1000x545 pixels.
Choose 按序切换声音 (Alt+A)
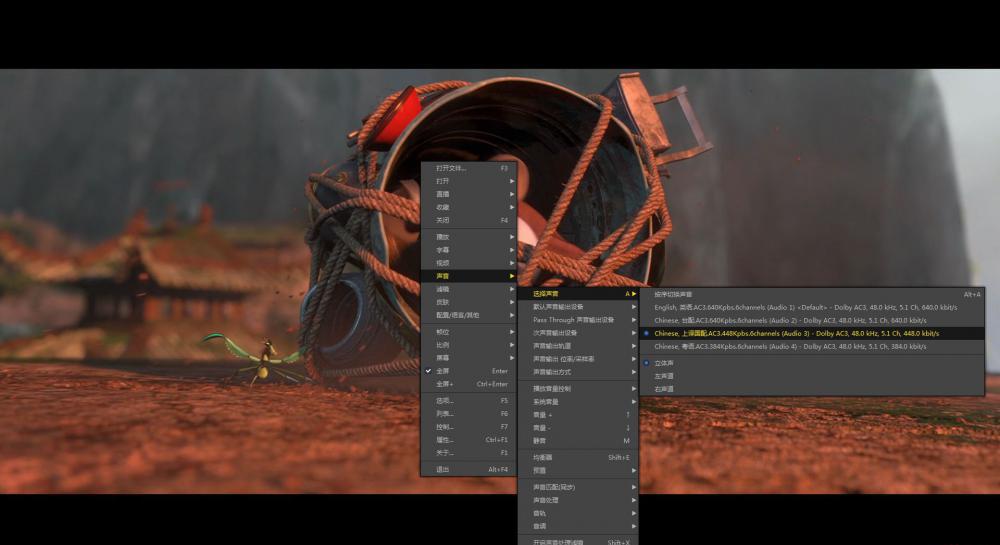tap(812, 294)
